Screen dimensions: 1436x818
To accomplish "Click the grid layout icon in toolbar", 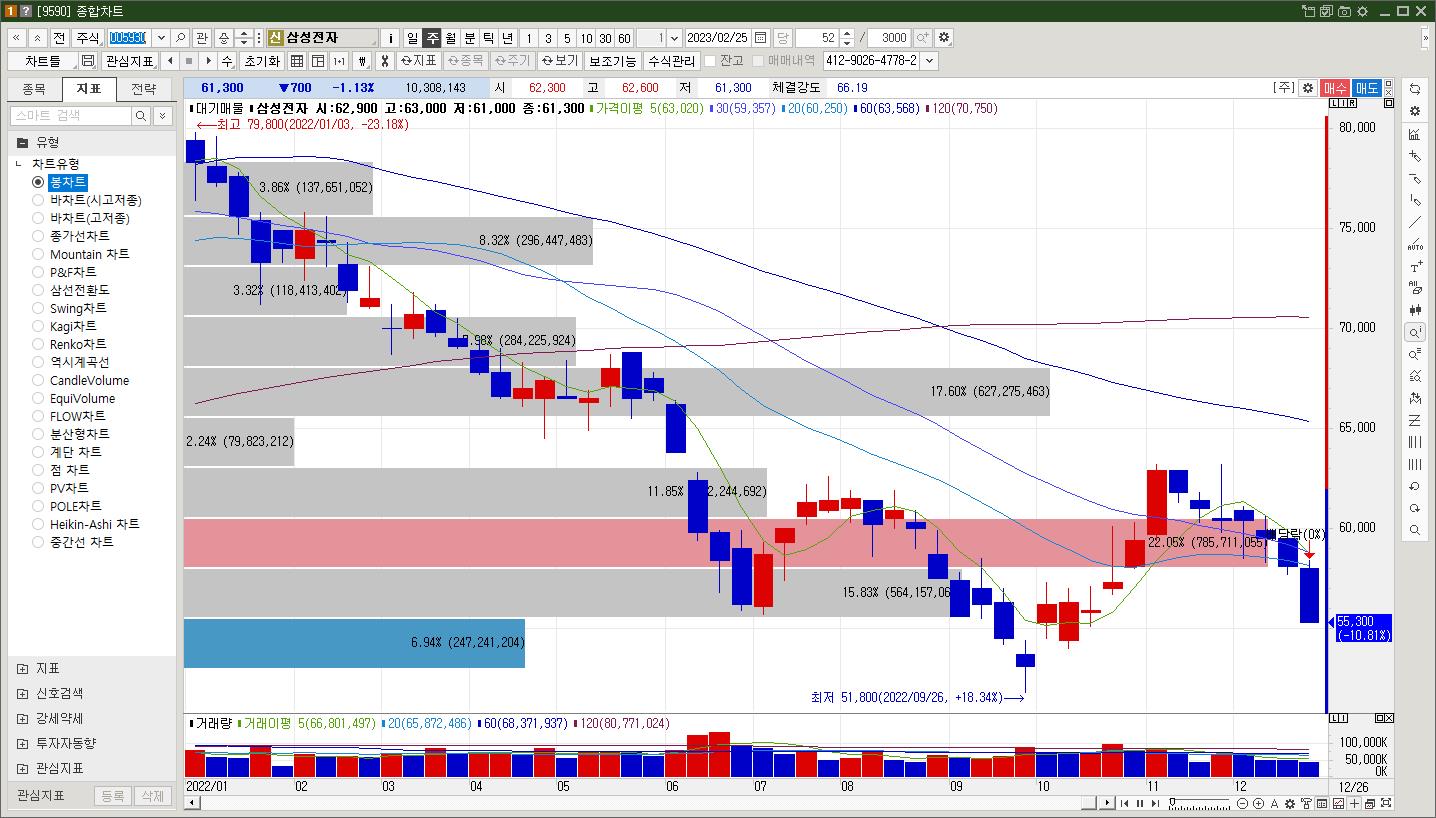I will click(x=297, y=61).
